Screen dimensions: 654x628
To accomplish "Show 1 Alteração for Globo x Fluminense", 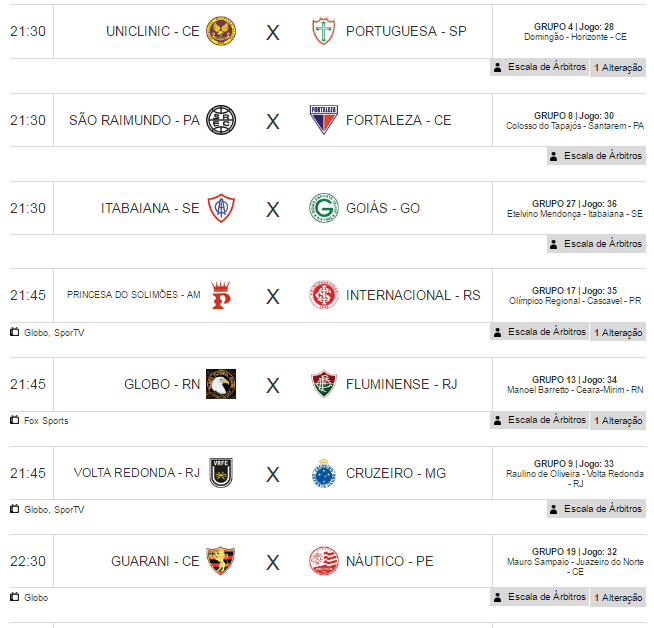I will [618, 420].
